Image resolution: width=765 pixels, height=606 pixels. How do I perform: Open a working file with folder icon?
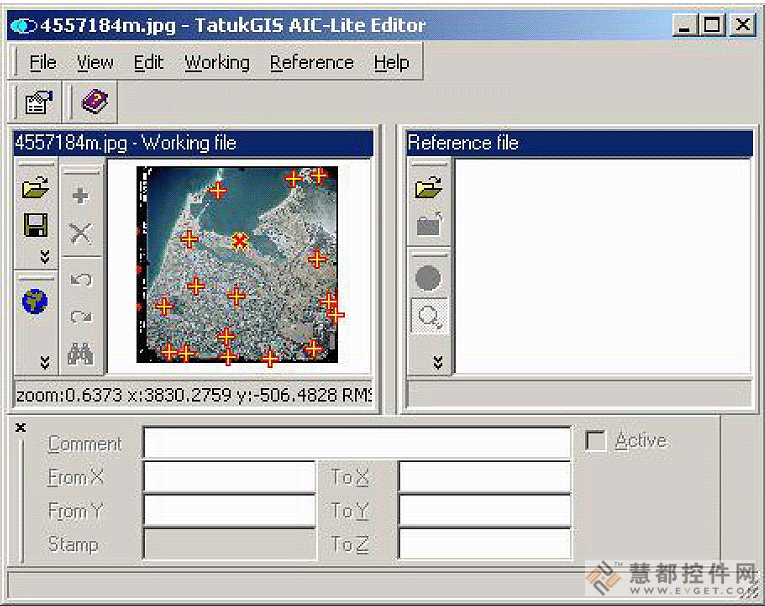36,187
